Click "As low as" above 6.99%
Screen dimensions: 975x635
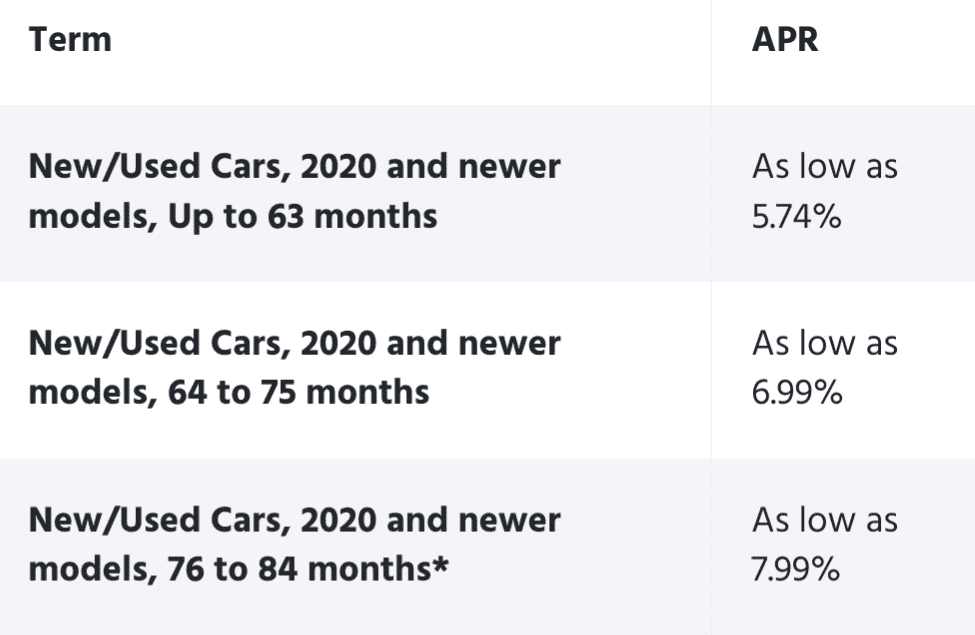tap(825, 344)
